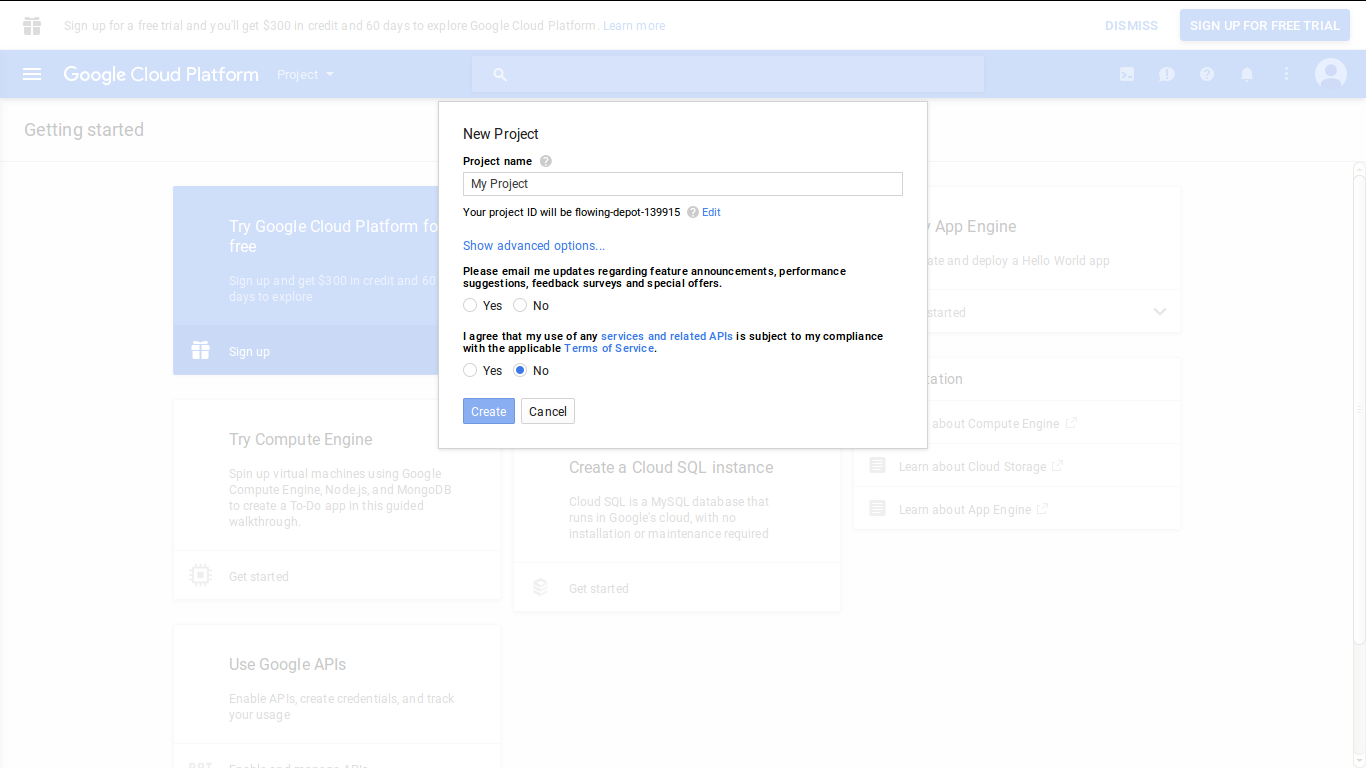Open the hamburger navigation menu
1366x768 pixels.
coord(32,74)
